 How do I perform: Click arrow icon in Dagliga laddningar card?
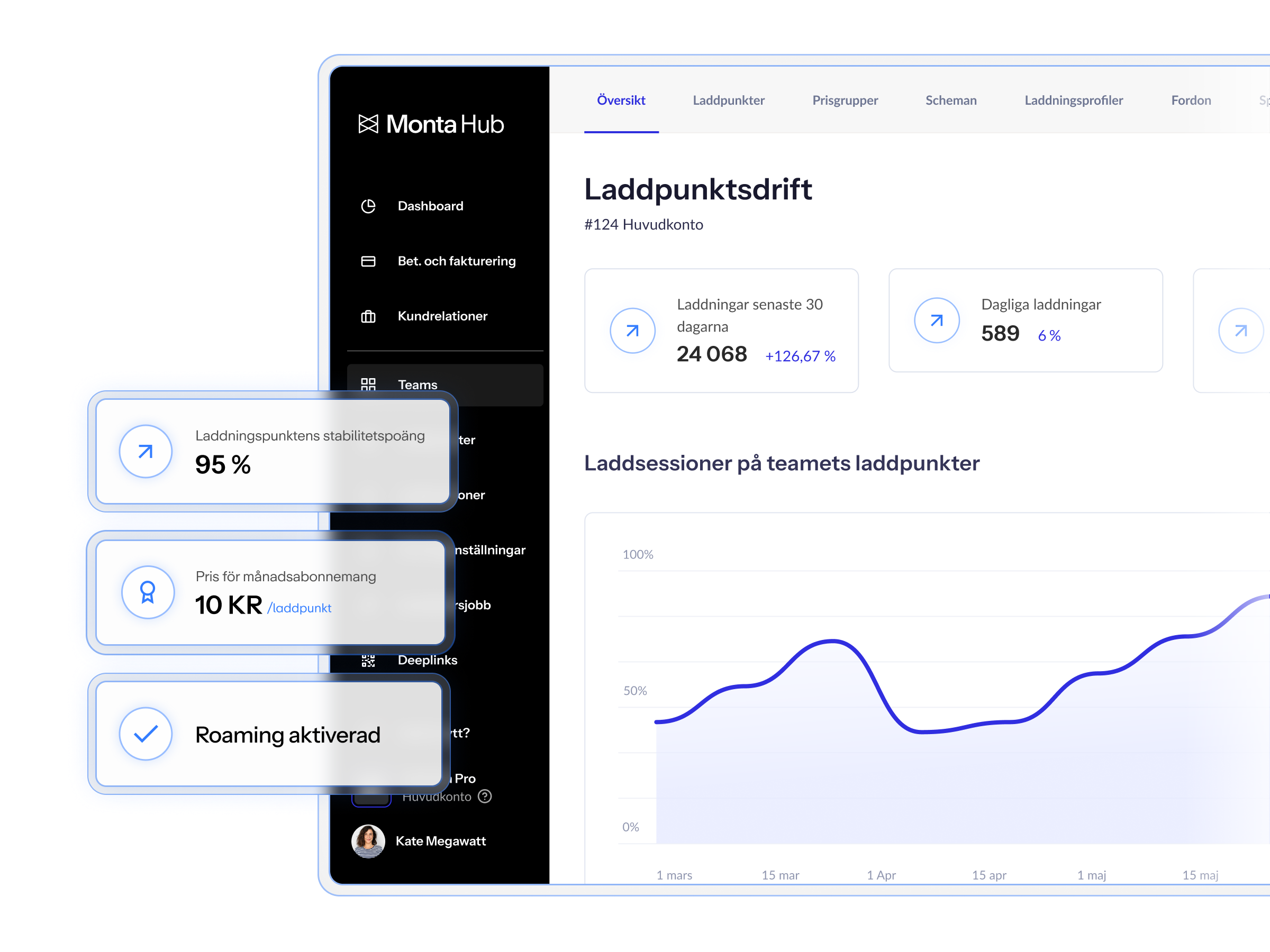[x=937, y=320]
